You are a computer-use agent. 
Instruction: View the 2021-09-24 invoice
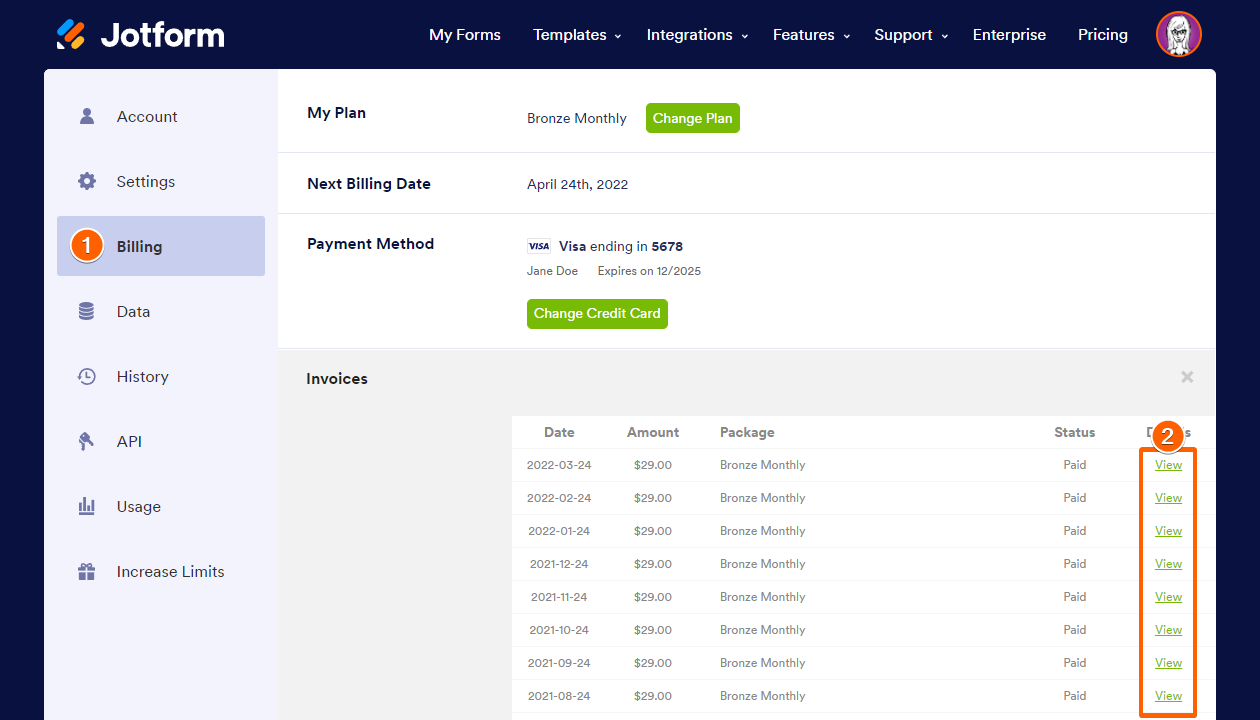[1168, 663]
